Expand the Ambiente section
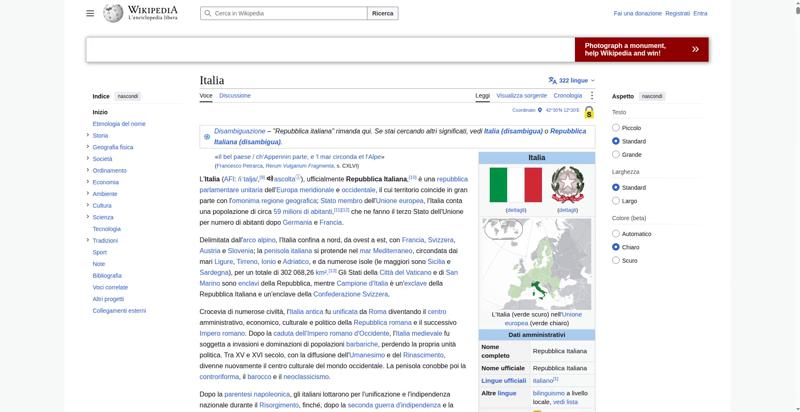The height and width of the screenshot is (412, 800). [x=88, y=194]
